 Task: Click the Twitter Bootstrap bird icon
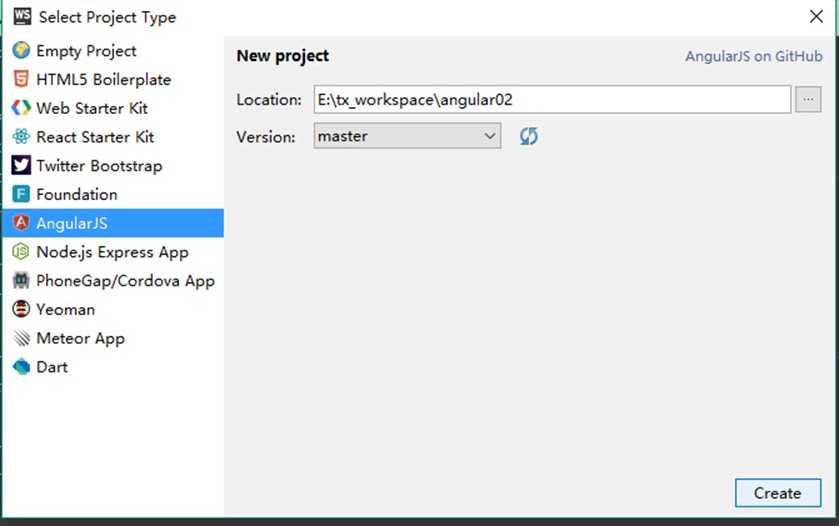(x=21, y=165)
